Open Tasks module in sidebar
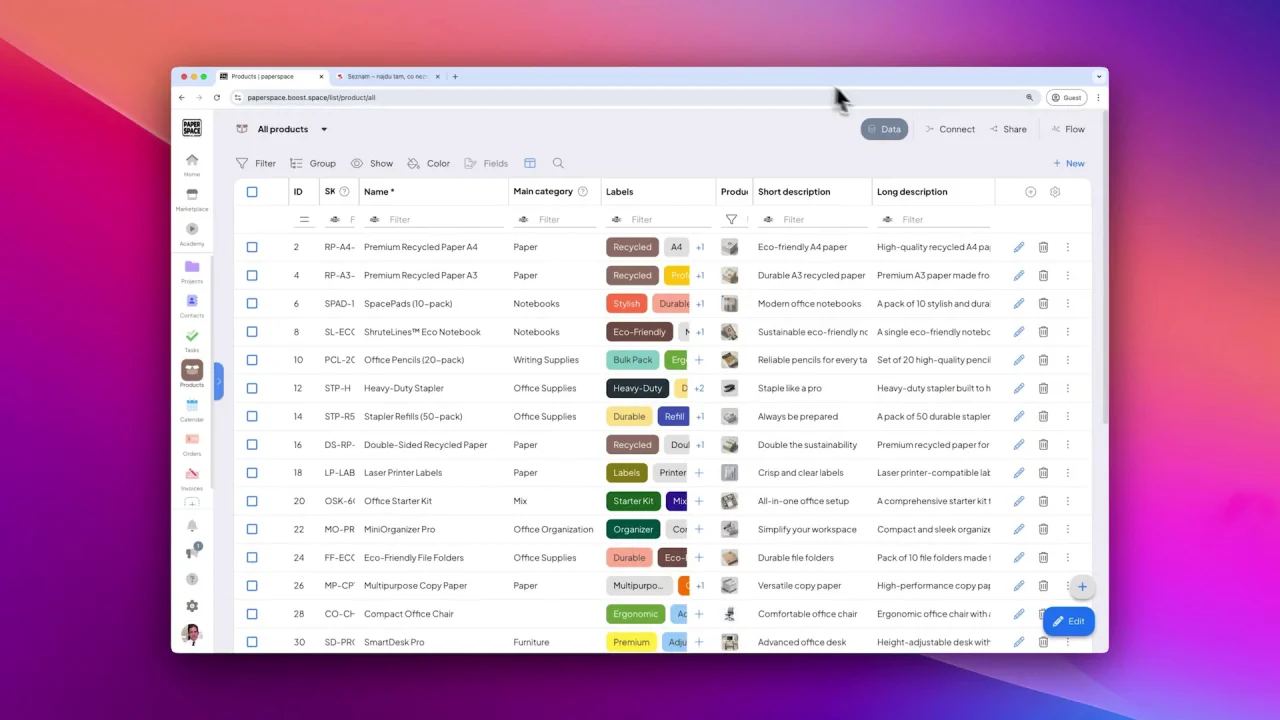1280x720 pixels. pyautogui.click(x=192, y=340)
